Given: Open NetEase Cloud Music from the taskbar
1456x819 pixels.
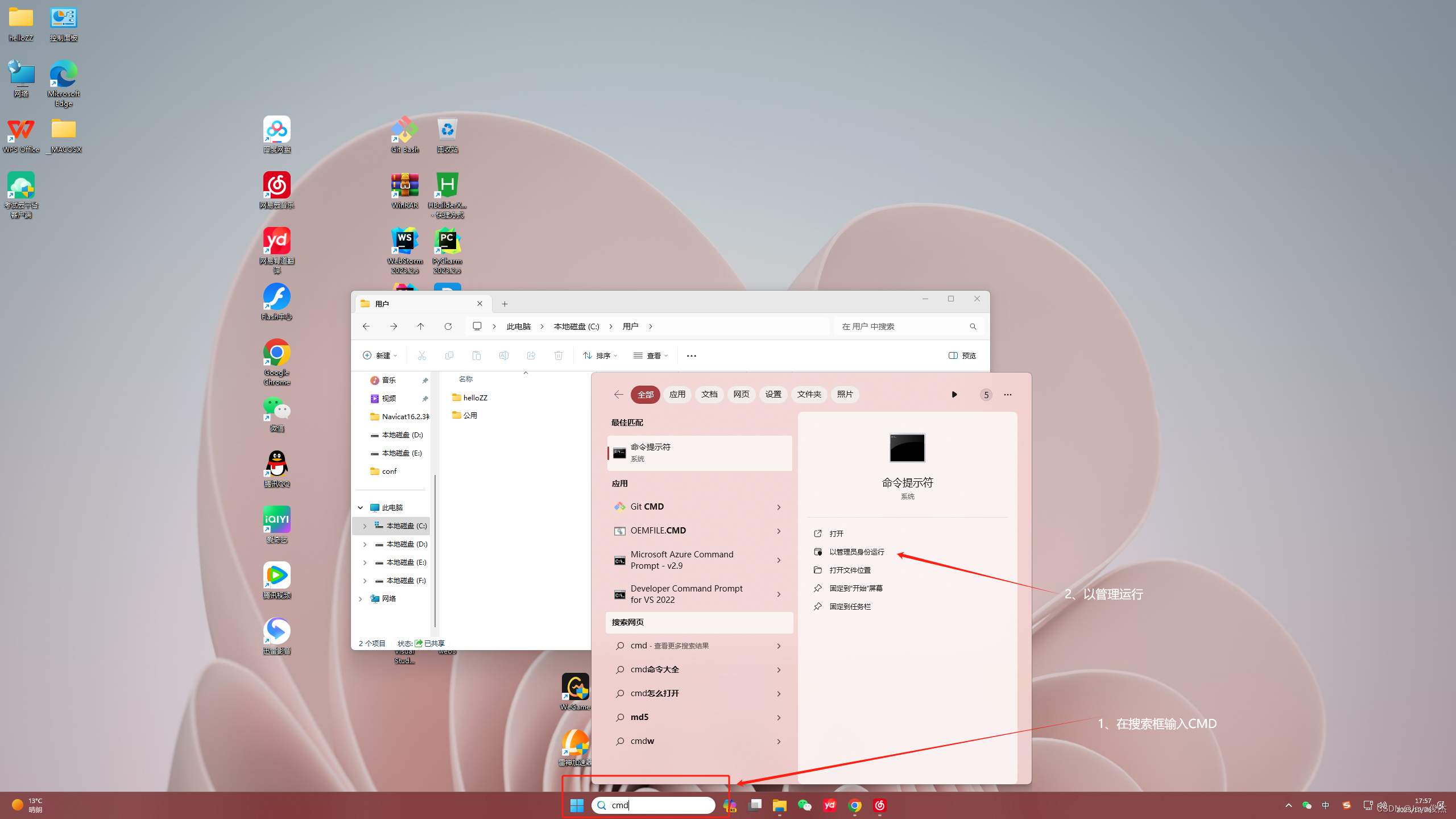Looking at the screenshot, I should click(x=879, y=805).
